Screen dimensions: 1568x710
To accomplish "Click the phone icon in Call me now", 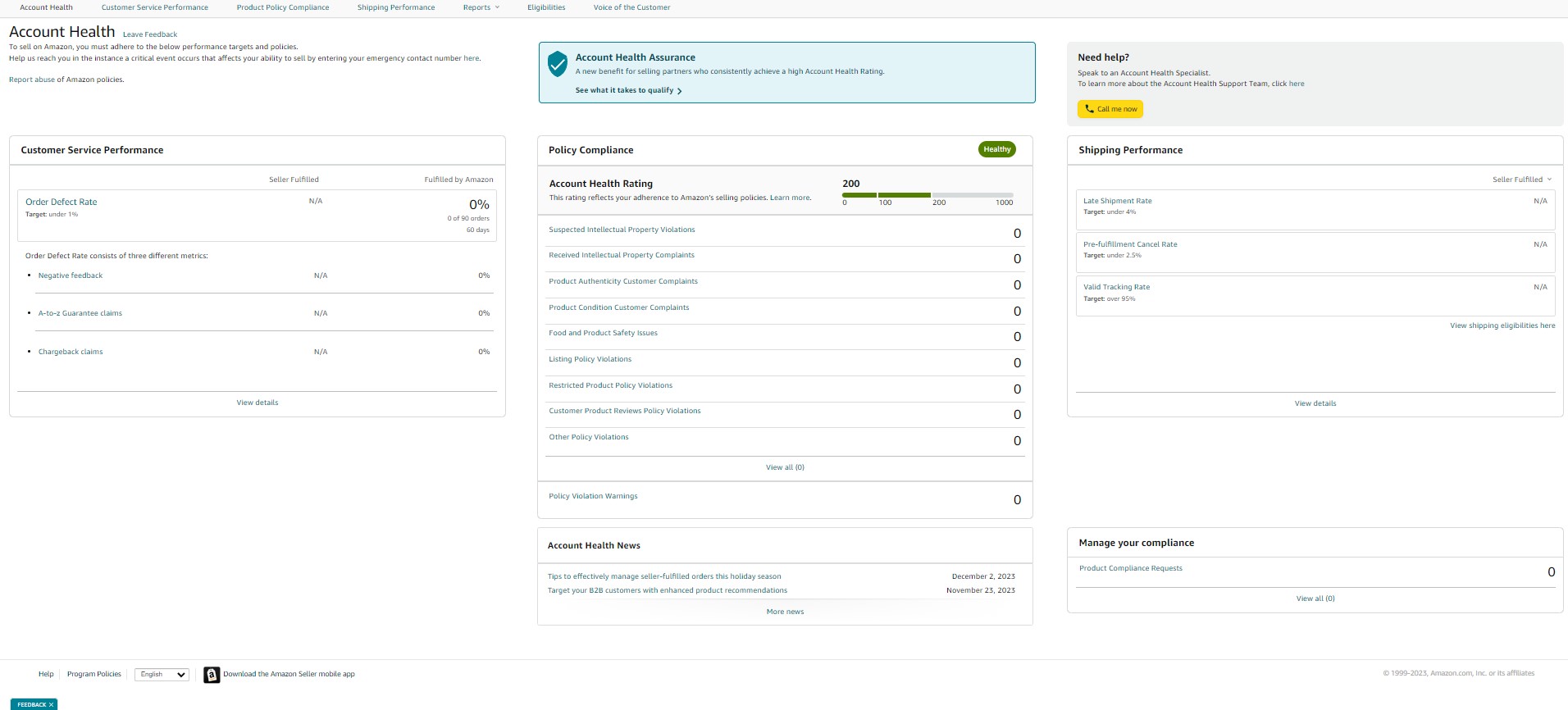I will (1089, 109).
